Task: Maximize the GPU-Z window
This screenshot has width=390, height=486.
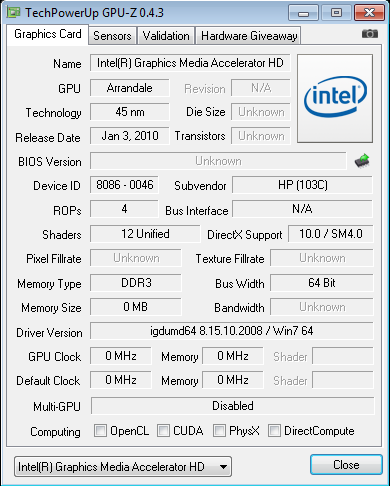Action: [336, 13]
